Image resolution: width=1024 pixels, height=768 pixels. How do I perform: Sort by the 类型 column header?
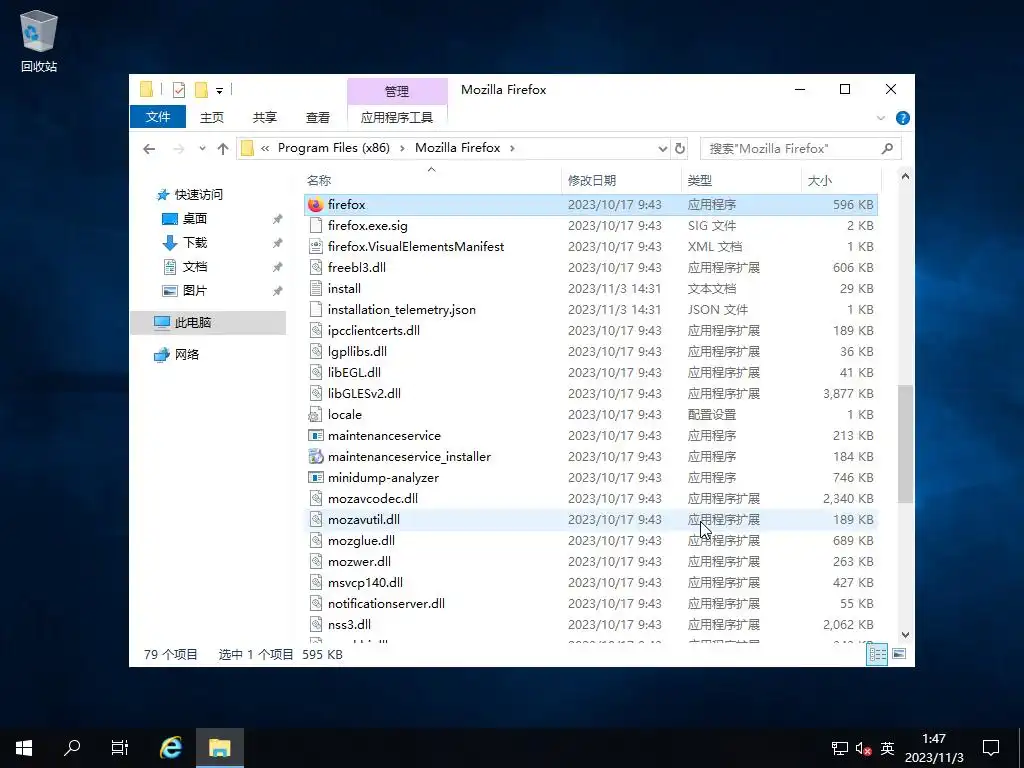pos(741,181)
